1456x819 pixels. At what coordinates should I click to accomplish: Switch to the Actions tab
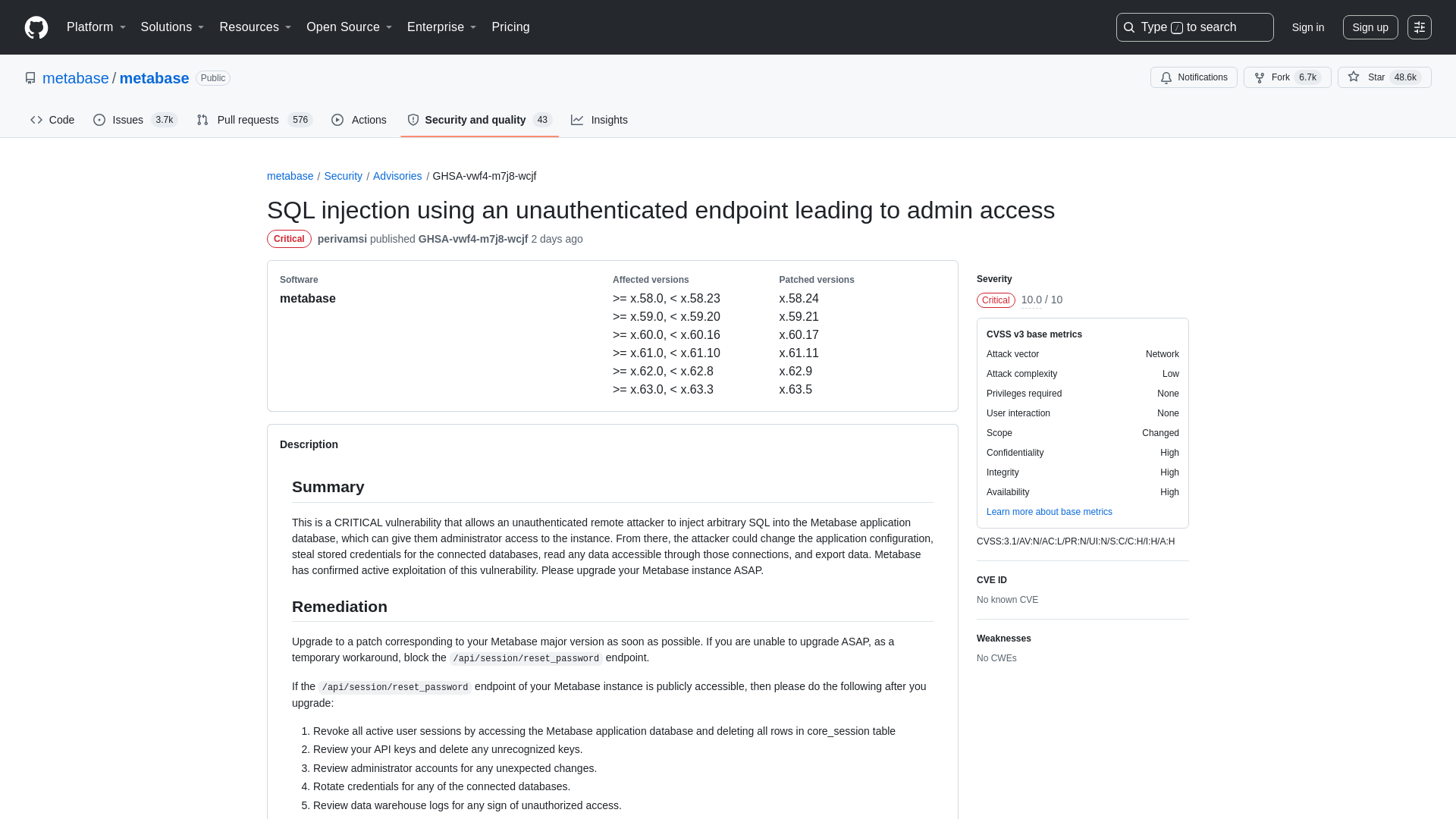coord(359,120)
